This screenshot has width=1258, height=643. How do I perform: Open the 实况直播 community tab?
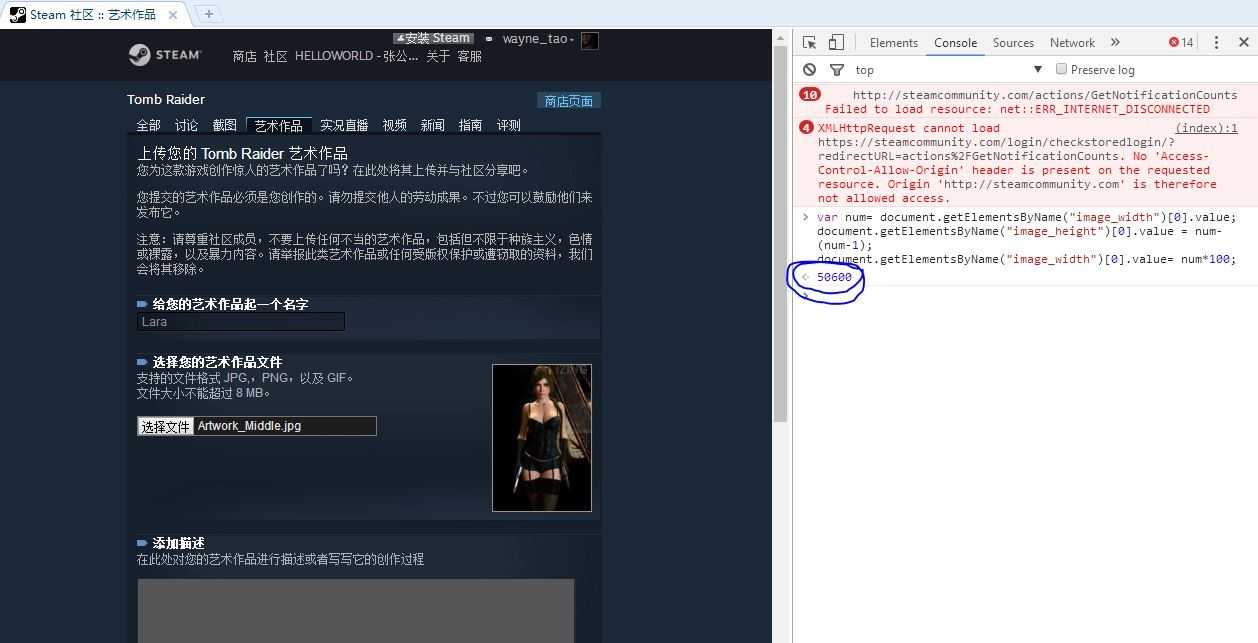[344, 125]
